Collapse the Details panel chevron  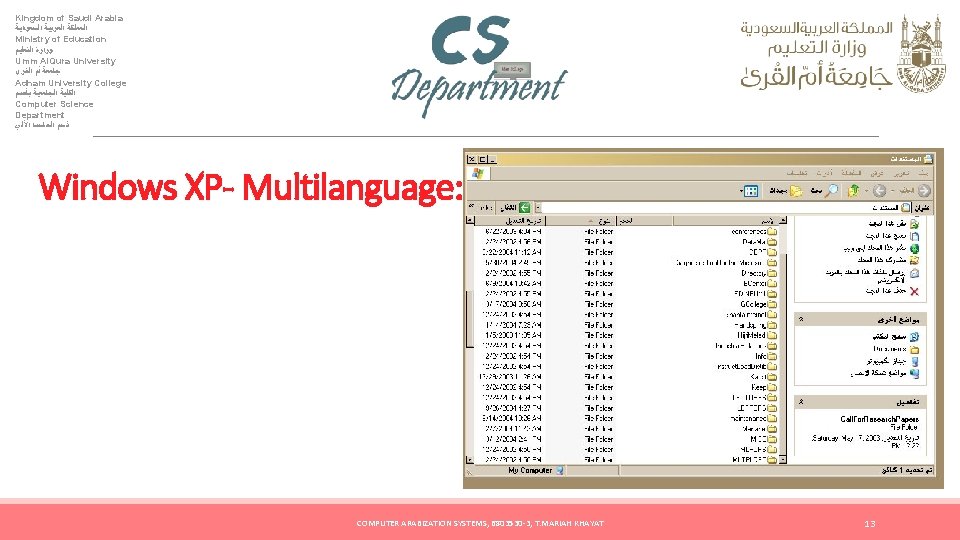coord(801,402)
